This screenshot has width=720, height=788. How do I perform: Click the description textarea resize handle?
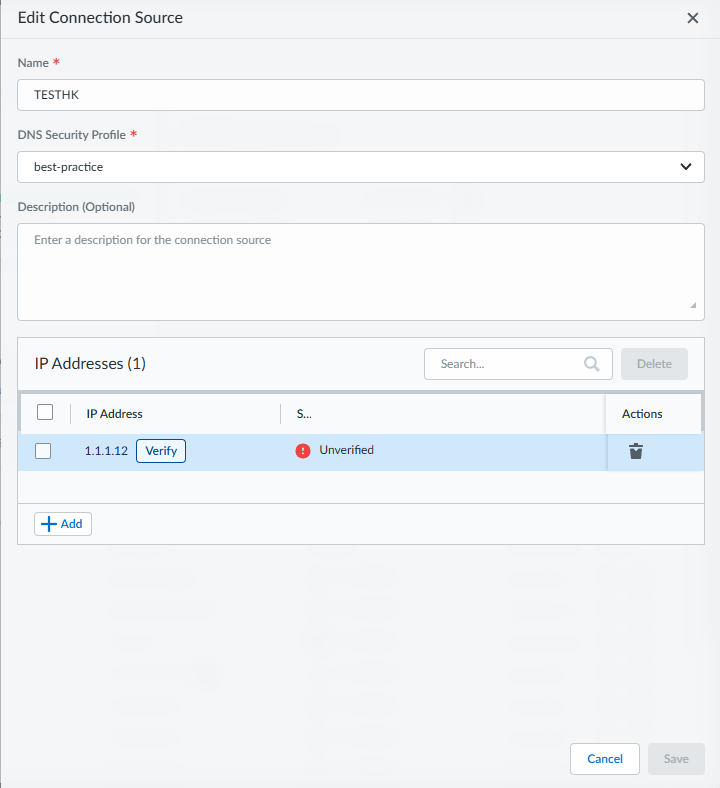pyautogui.click(x=694, y=306)
